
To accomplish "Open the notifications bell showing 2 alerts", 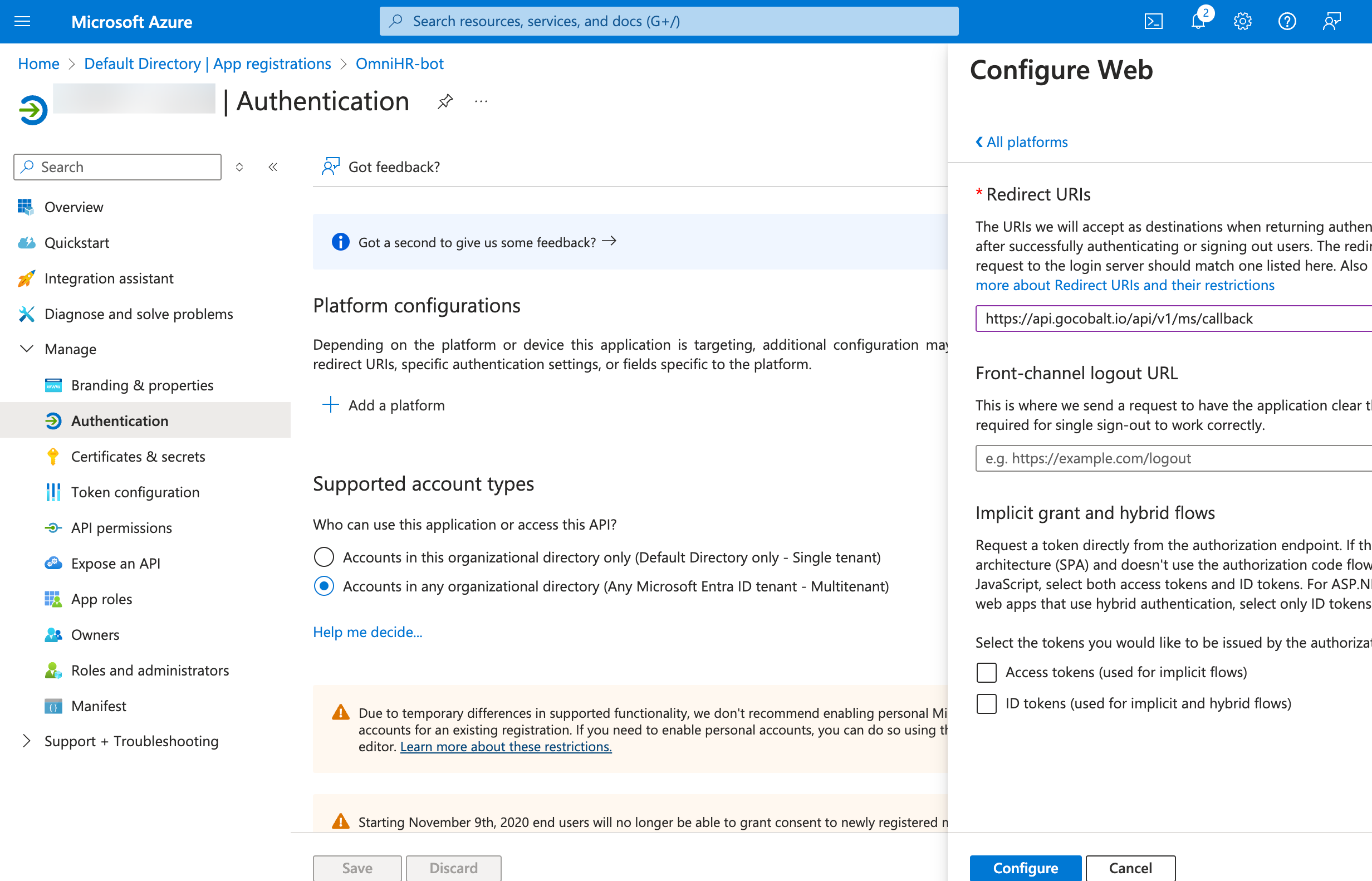I will (x=1198, y=21).
